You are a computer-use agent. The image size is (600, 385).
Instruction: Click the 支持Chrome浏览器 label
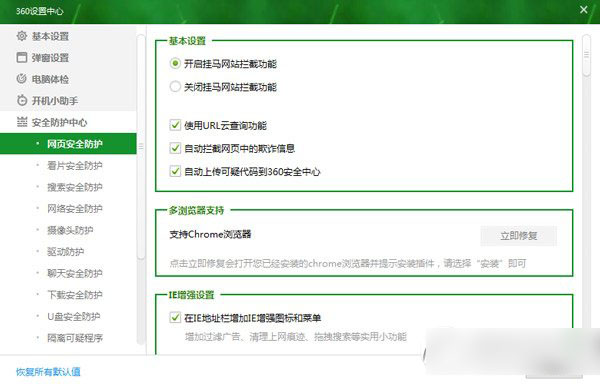coord(210,234)
